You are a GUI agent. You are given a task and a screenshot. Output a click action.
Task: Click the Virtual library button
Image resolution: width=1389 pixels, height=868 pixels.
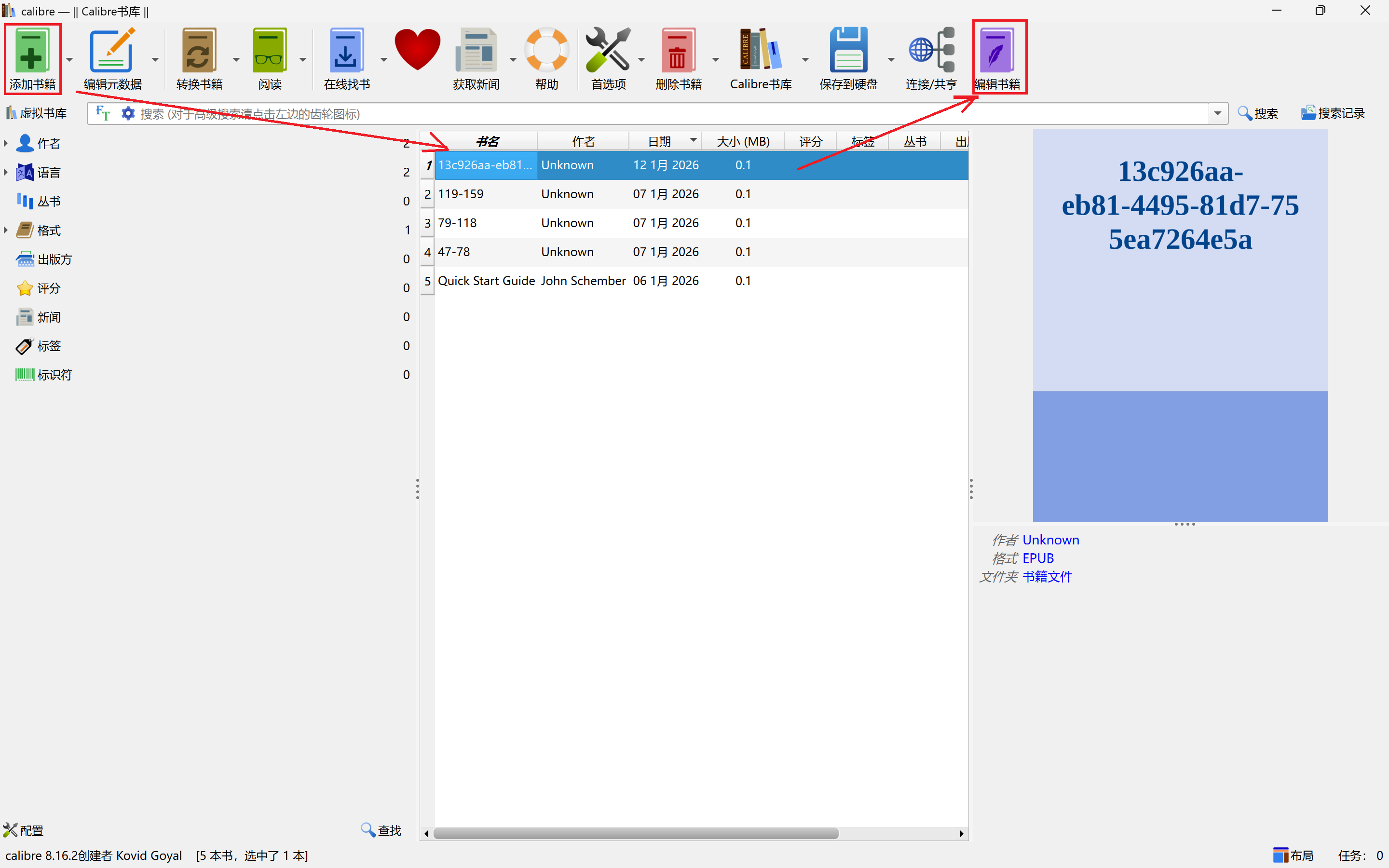tap(37, 113)
